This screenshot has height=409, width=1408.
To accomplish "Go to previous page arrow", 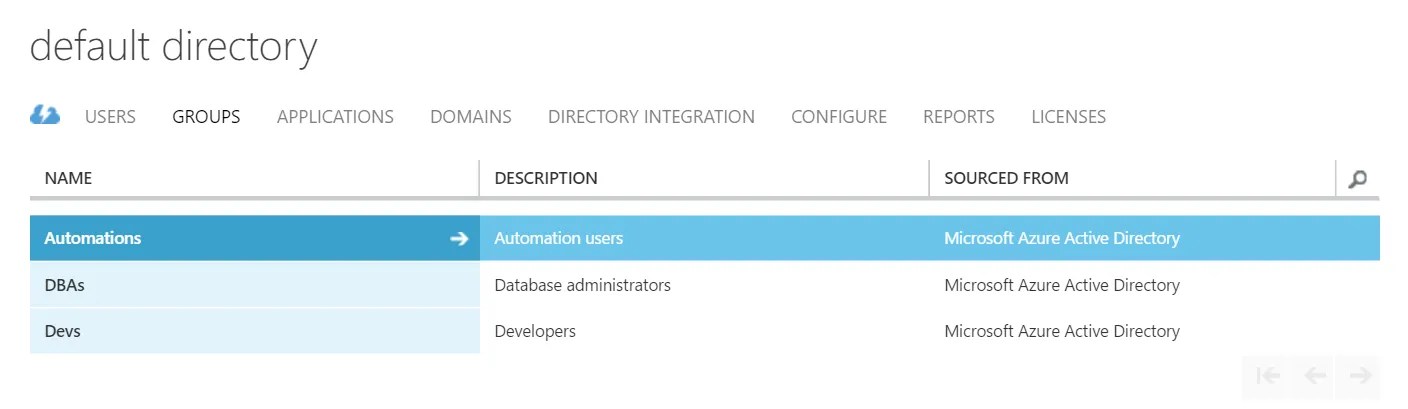I will click(x=1315, y=376).
